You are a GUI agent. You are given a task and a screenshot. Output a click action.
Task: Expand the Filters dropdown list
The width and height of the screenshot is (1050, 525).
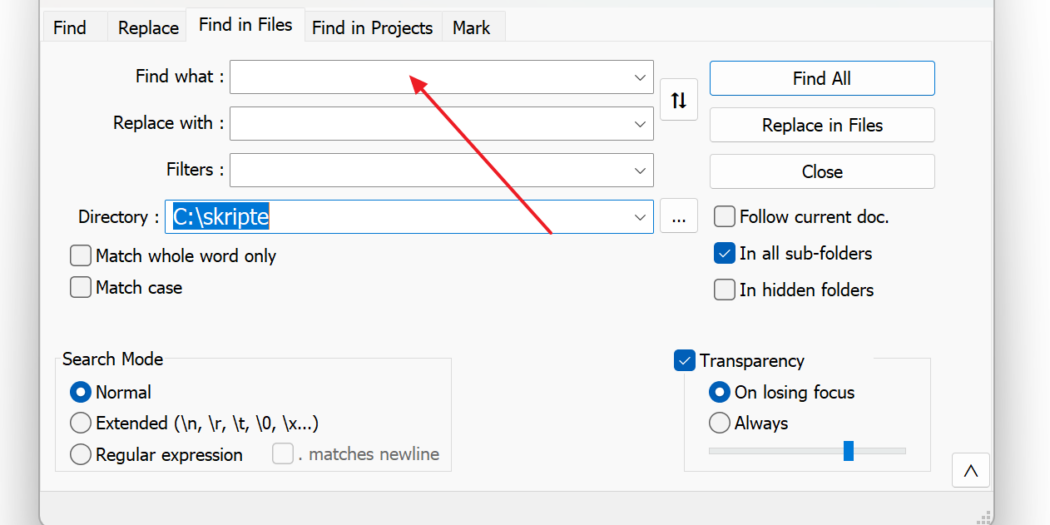(640, 170)
